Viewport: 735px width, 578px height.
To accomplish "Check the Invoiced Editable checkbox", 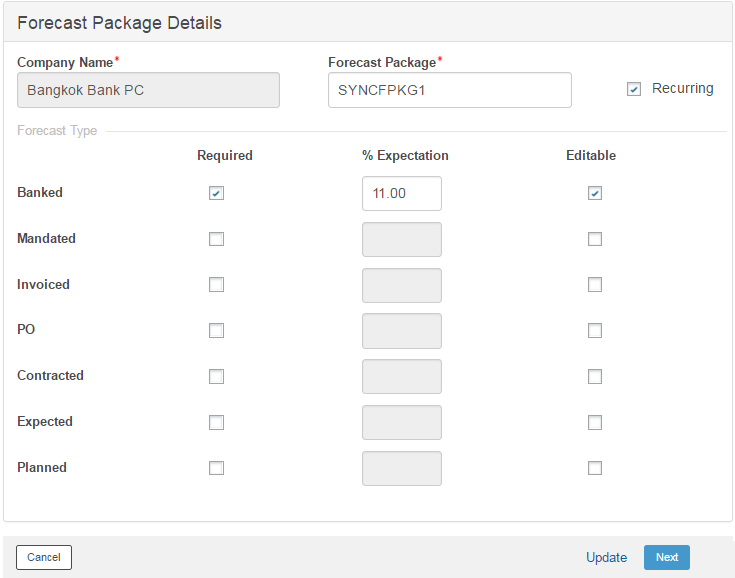I will point(595,285).
